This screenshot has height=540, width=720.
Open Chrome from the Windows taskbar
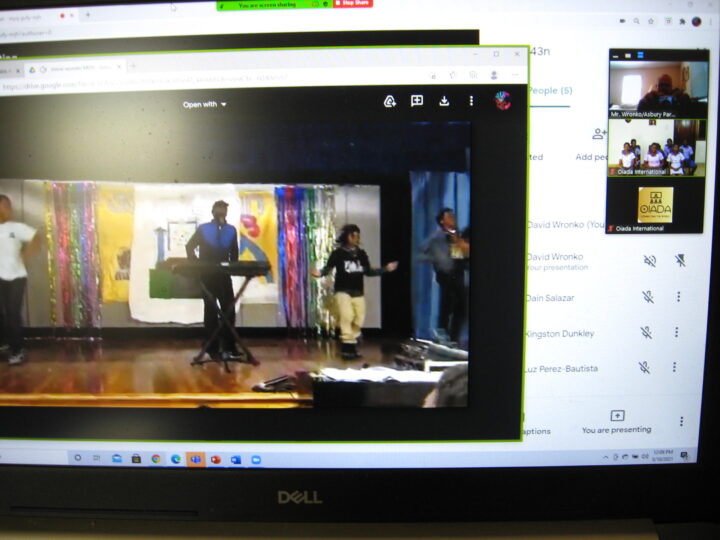(156, 459)
